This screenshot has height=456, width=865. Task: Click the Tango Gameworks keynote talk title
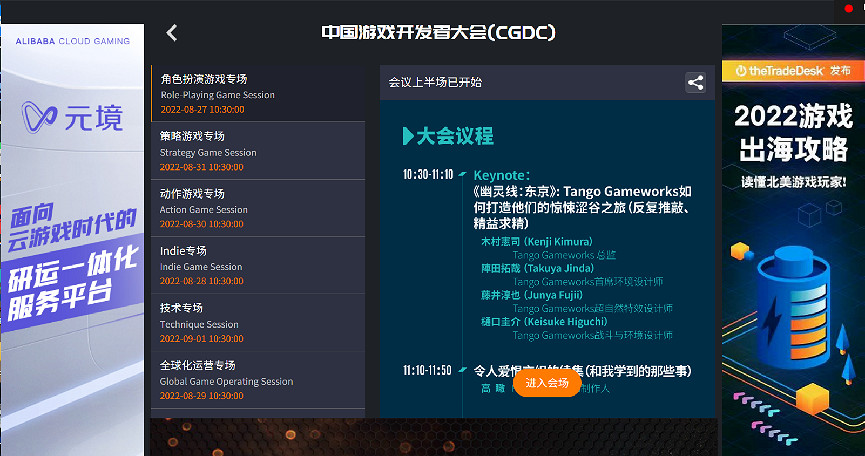[x=583, y=207]
